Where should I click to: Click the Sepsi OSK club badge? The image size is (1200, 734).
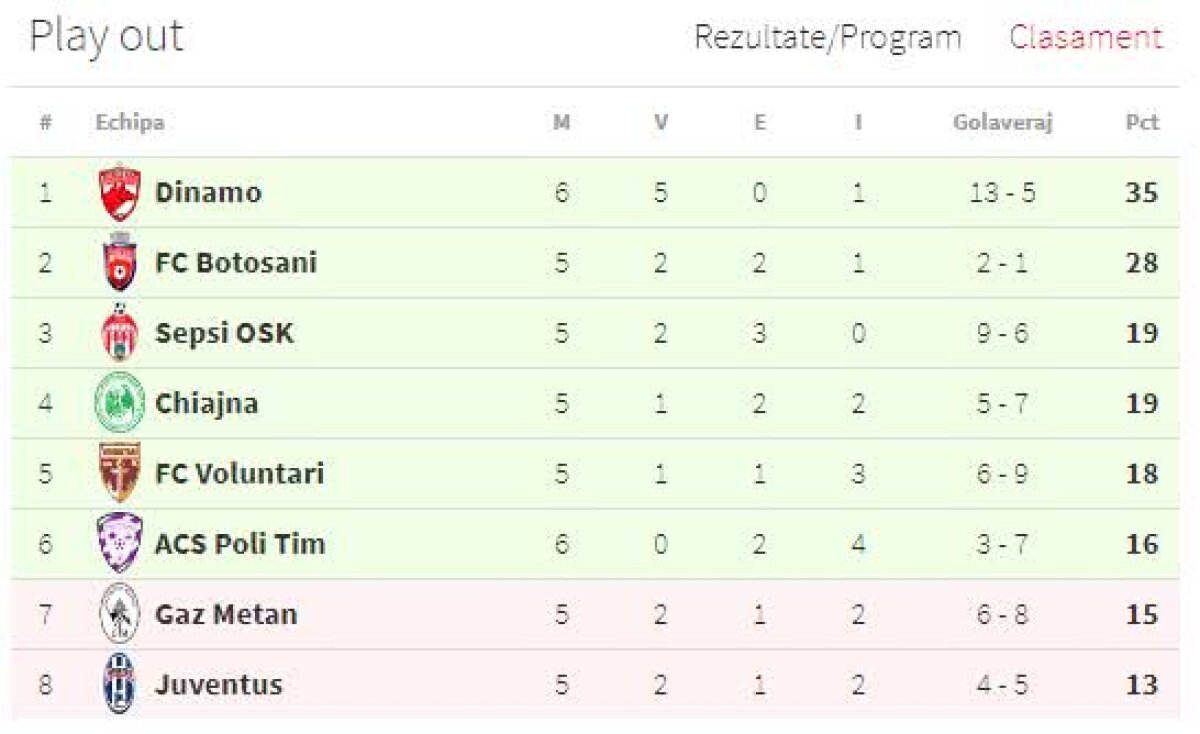[x=120, y=333]
